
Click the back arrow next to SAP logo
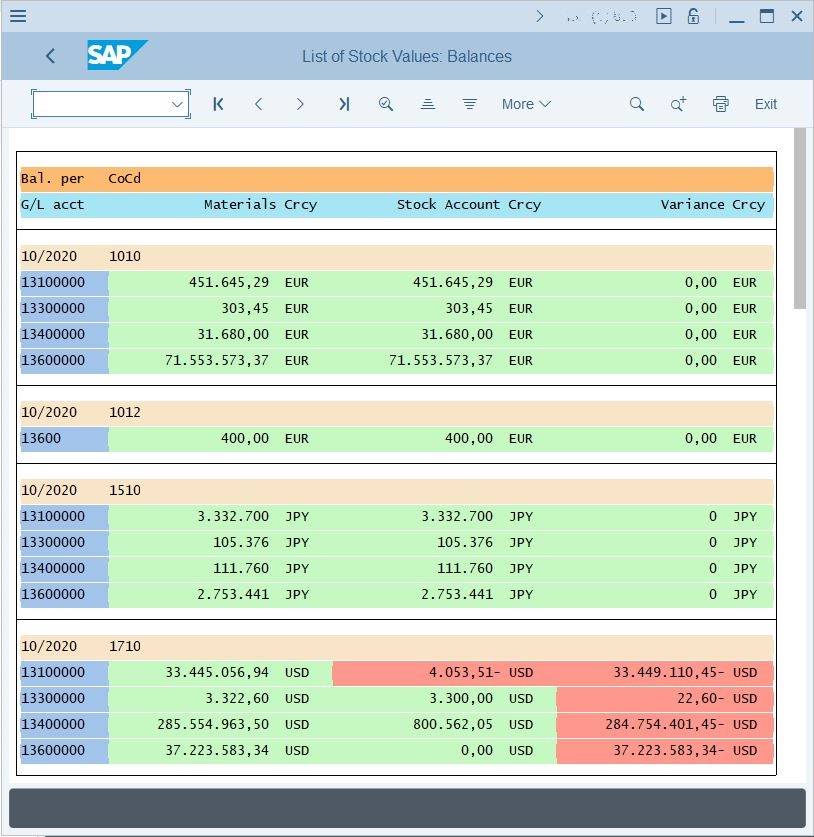(x=51, y=56)
